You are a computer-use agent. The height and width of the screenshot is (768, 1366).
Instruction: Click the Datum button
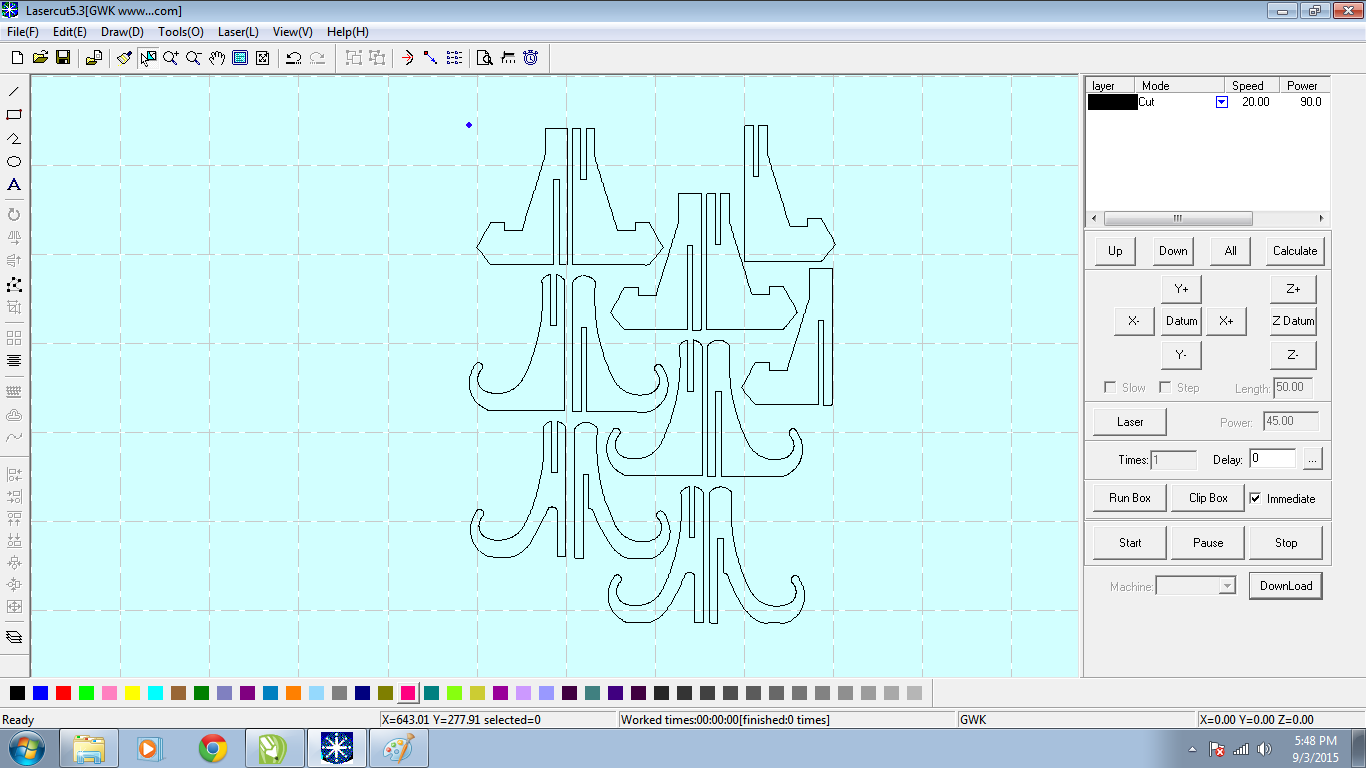[1181, 321]
